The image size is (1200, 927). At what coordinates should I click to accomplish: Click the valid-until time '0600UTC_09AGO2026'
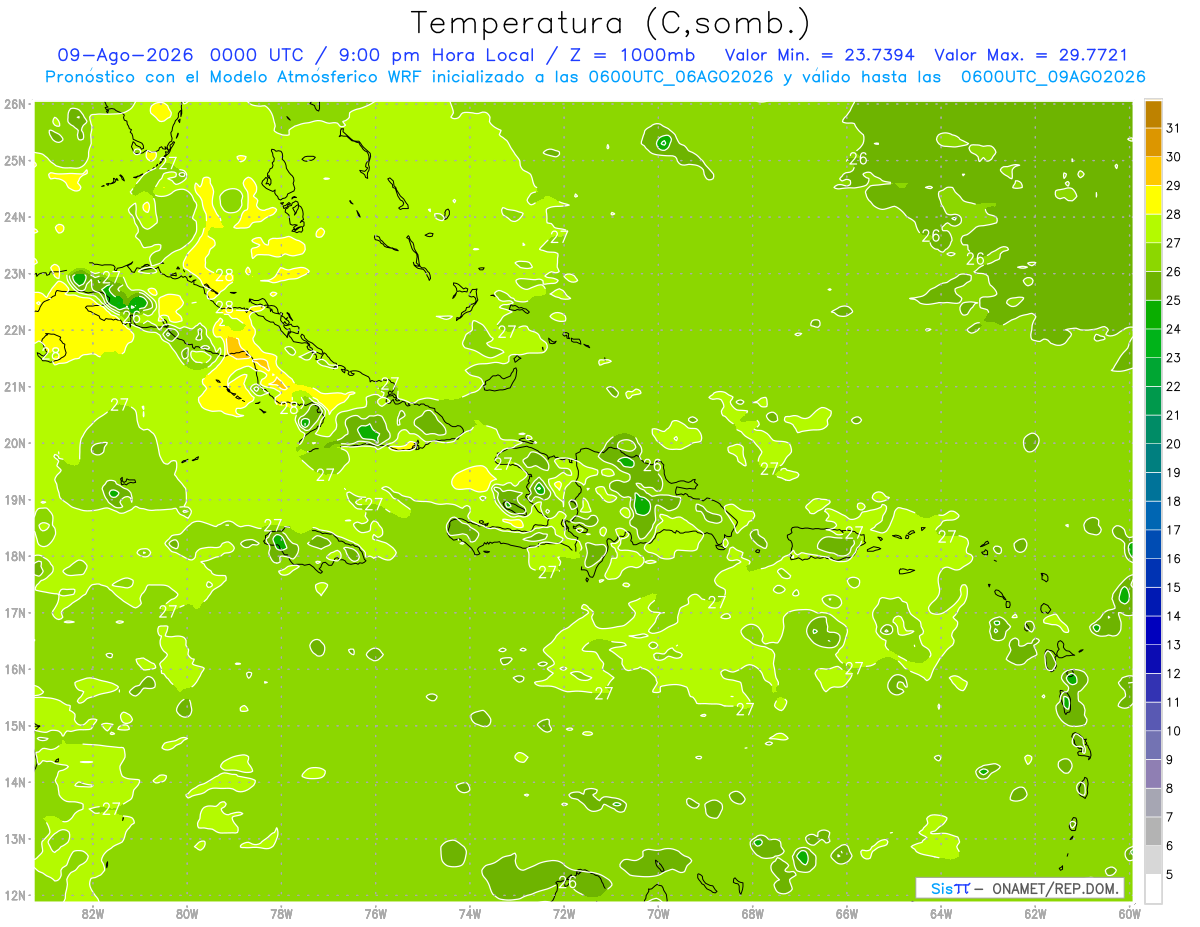point(1053,77)
